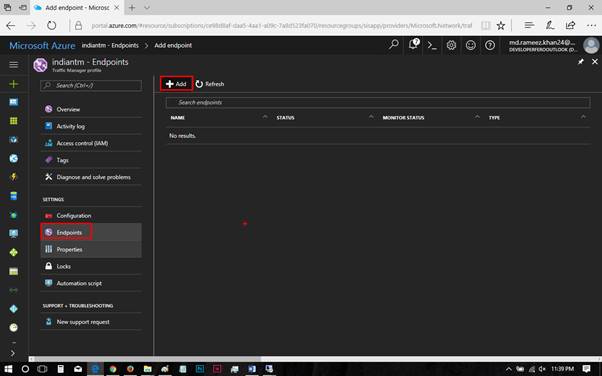602x376 pixels.
Task: Click Microsoft Azure home logo
Action: pos(42,46)
